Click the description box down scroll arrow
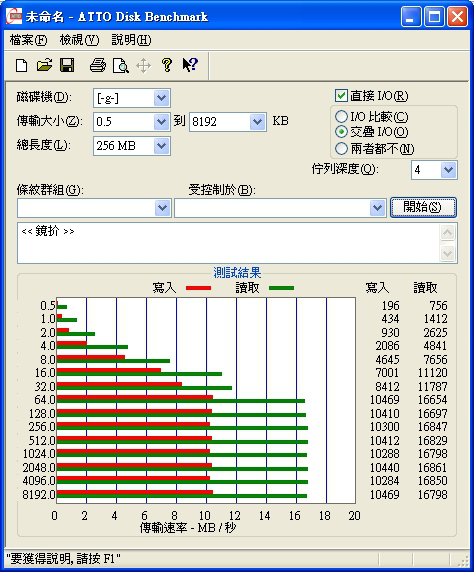Screen dimensions: 474x572 pos(448,253)
